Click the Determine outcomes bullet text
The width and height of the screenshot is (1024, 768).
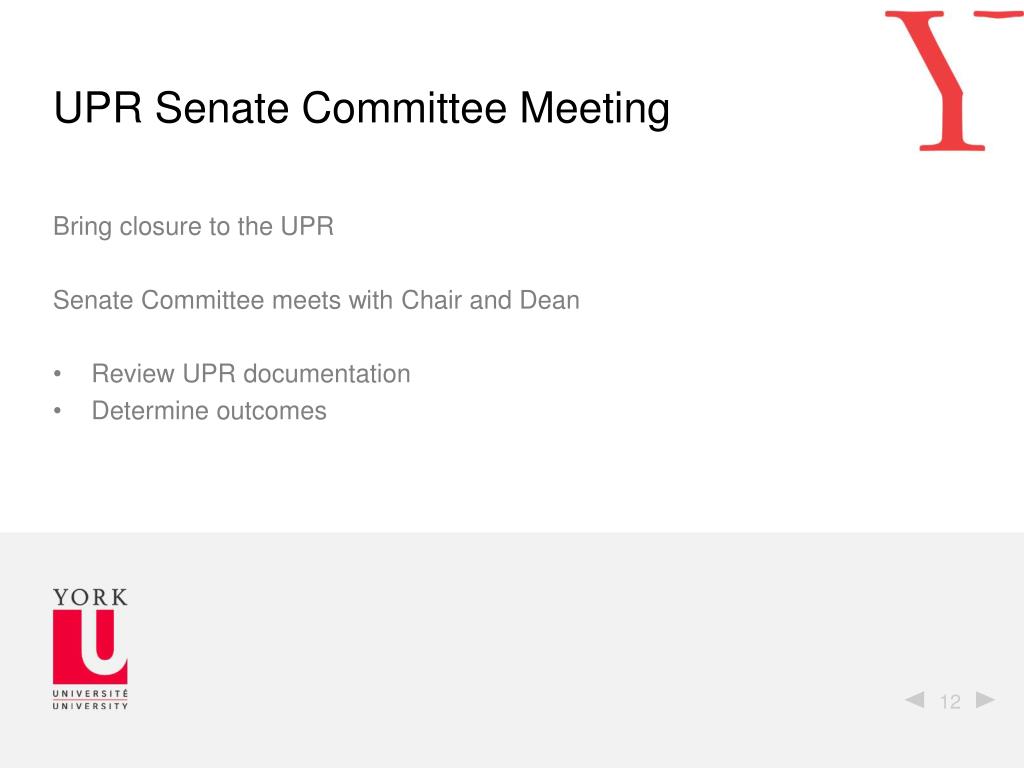209,411
